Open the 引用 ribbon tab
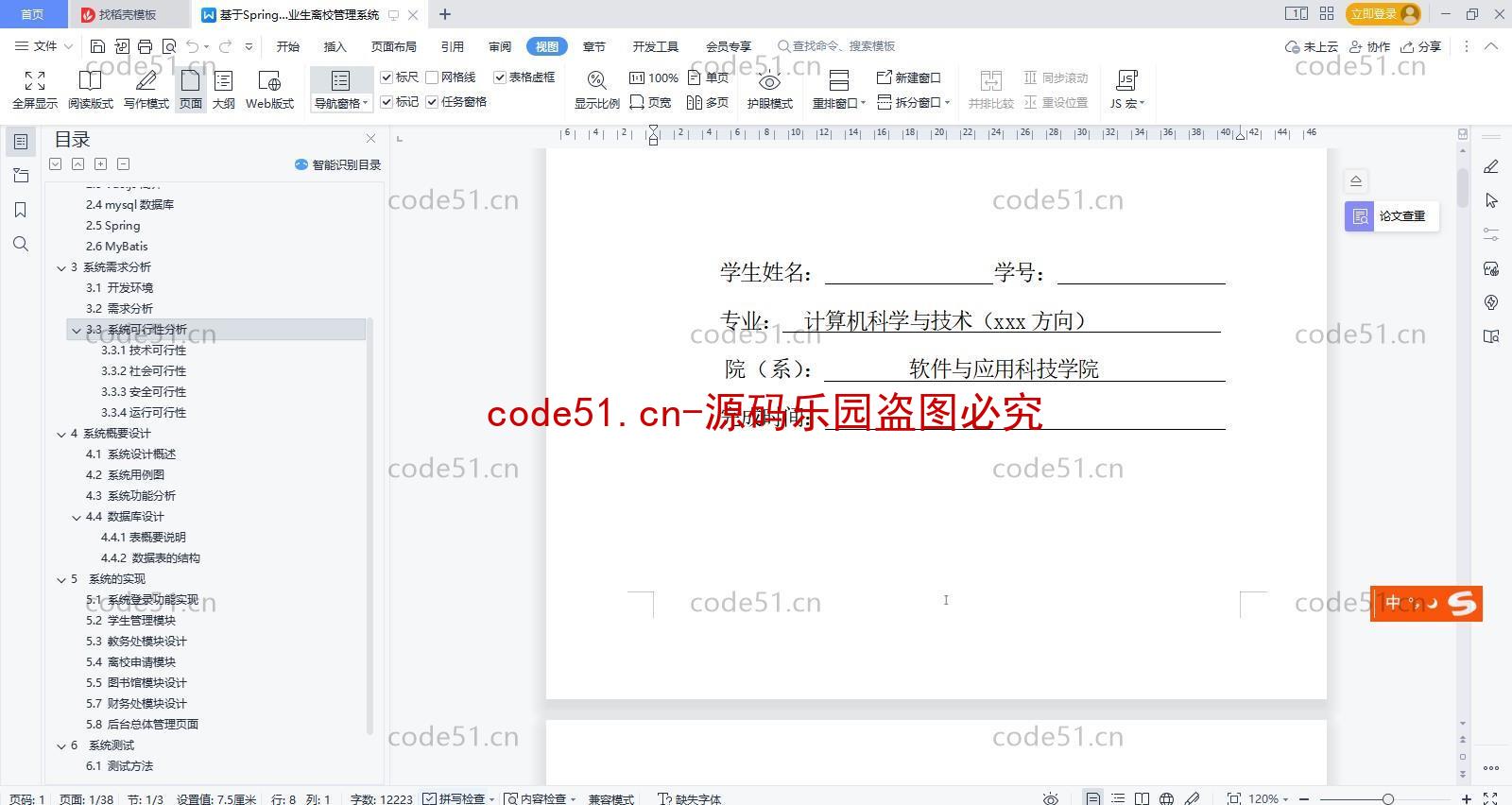The width and height of the screenshot is (1512, 805). click(452, 46)
